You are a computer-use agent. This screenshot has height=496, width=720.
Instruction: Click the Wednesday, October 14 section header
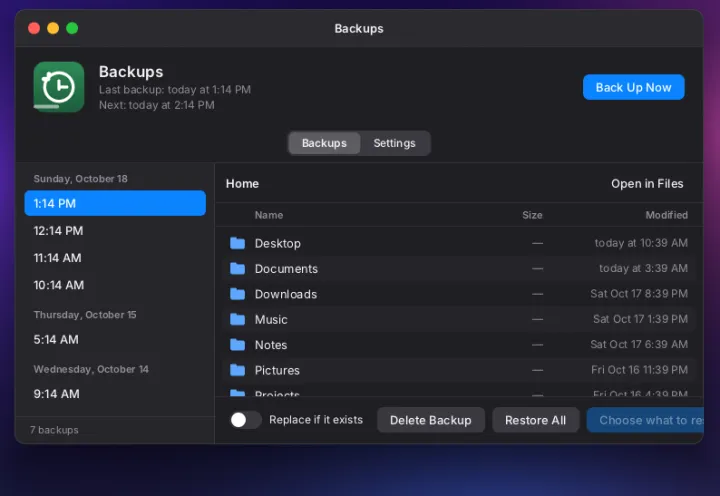[x=91, y=369]
